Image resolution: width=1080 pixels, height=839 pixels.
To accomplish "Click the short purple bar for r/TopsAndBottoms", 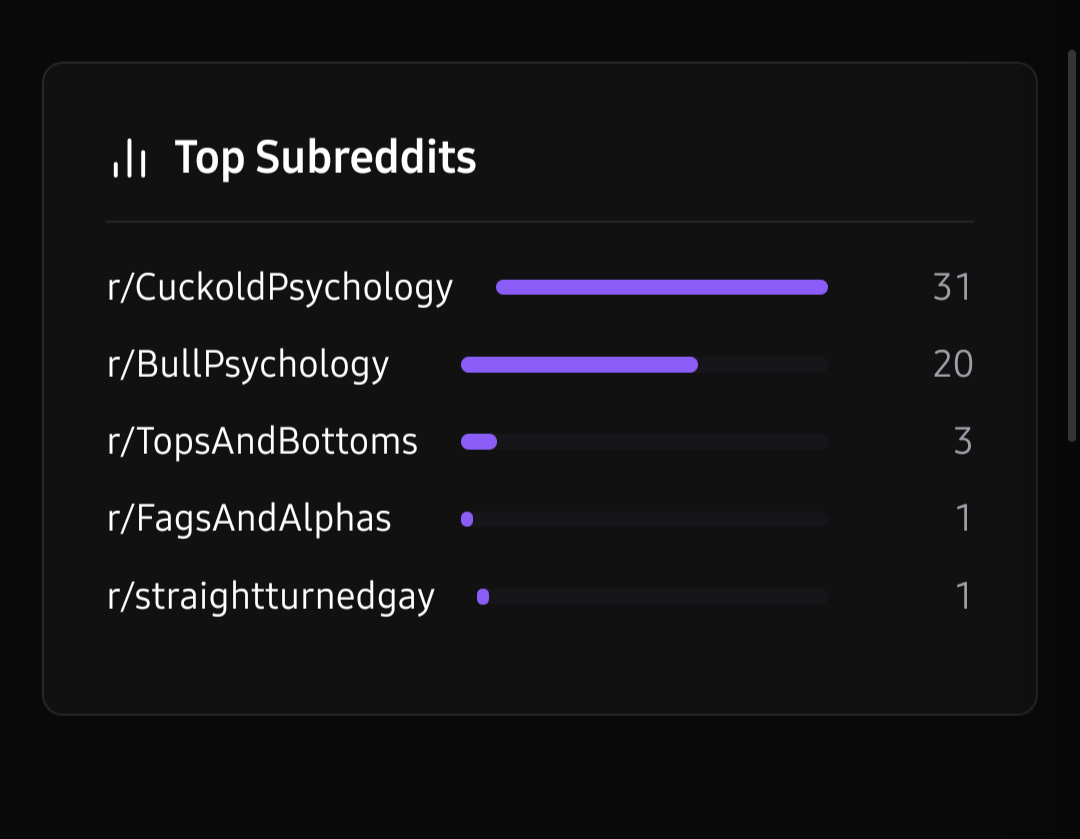I will [x=479, y=442].
